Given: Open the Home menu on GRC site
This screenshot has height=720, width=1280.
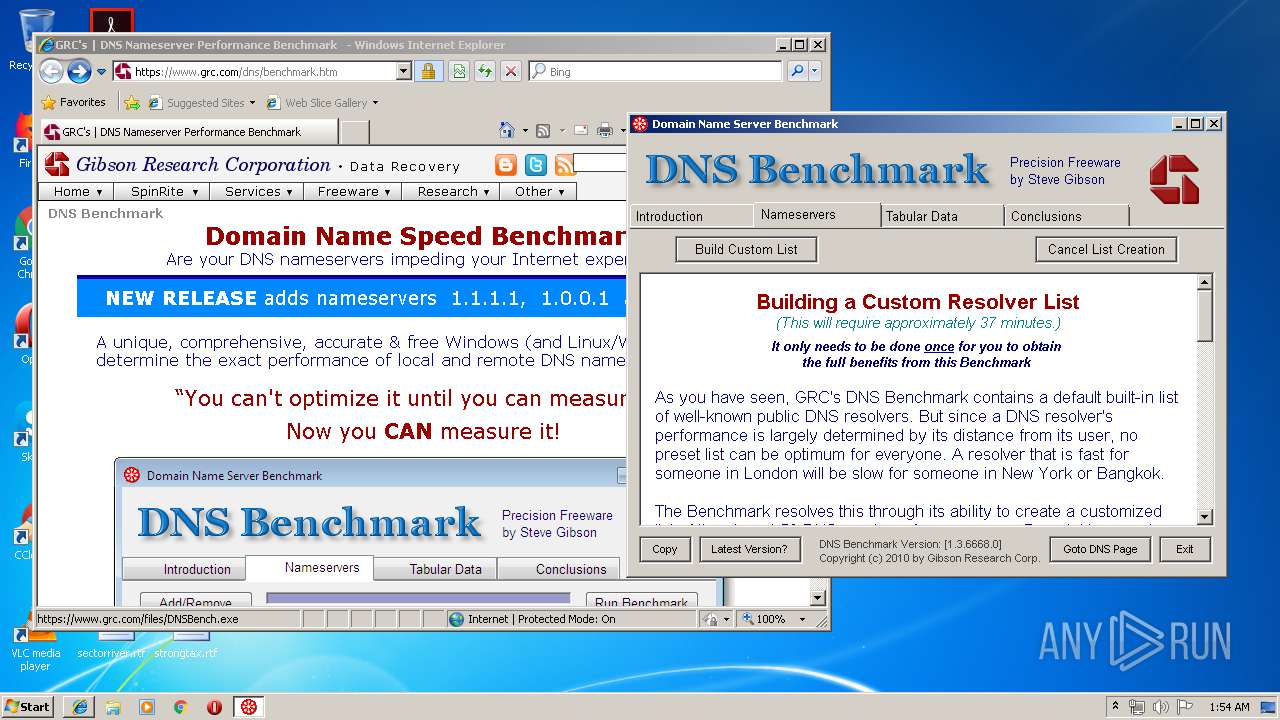Looking at the screenshot, I should [77, 191].
